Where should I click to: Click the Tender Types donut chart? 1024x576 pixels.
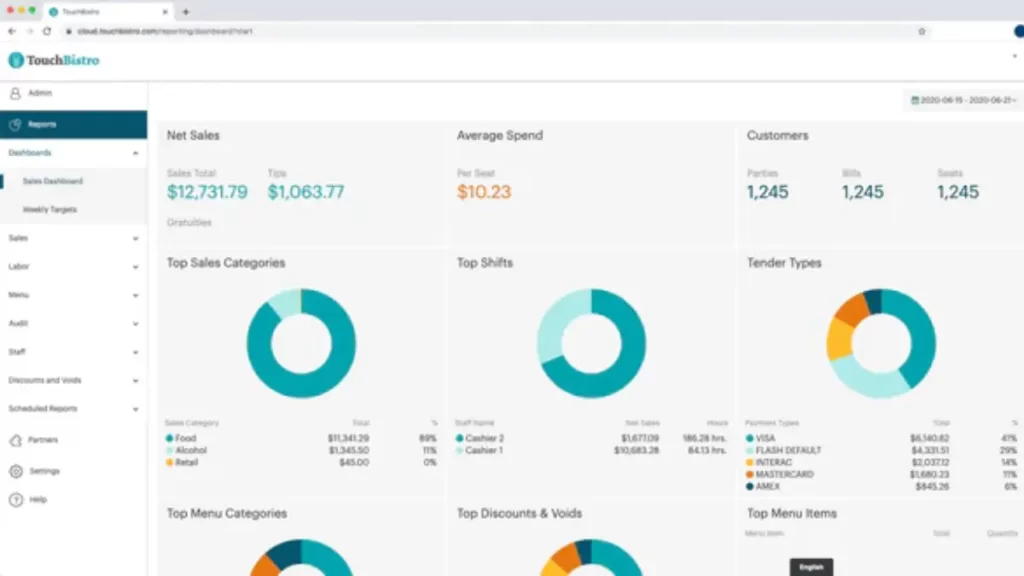pyautogui.click(x=882, y=344)
